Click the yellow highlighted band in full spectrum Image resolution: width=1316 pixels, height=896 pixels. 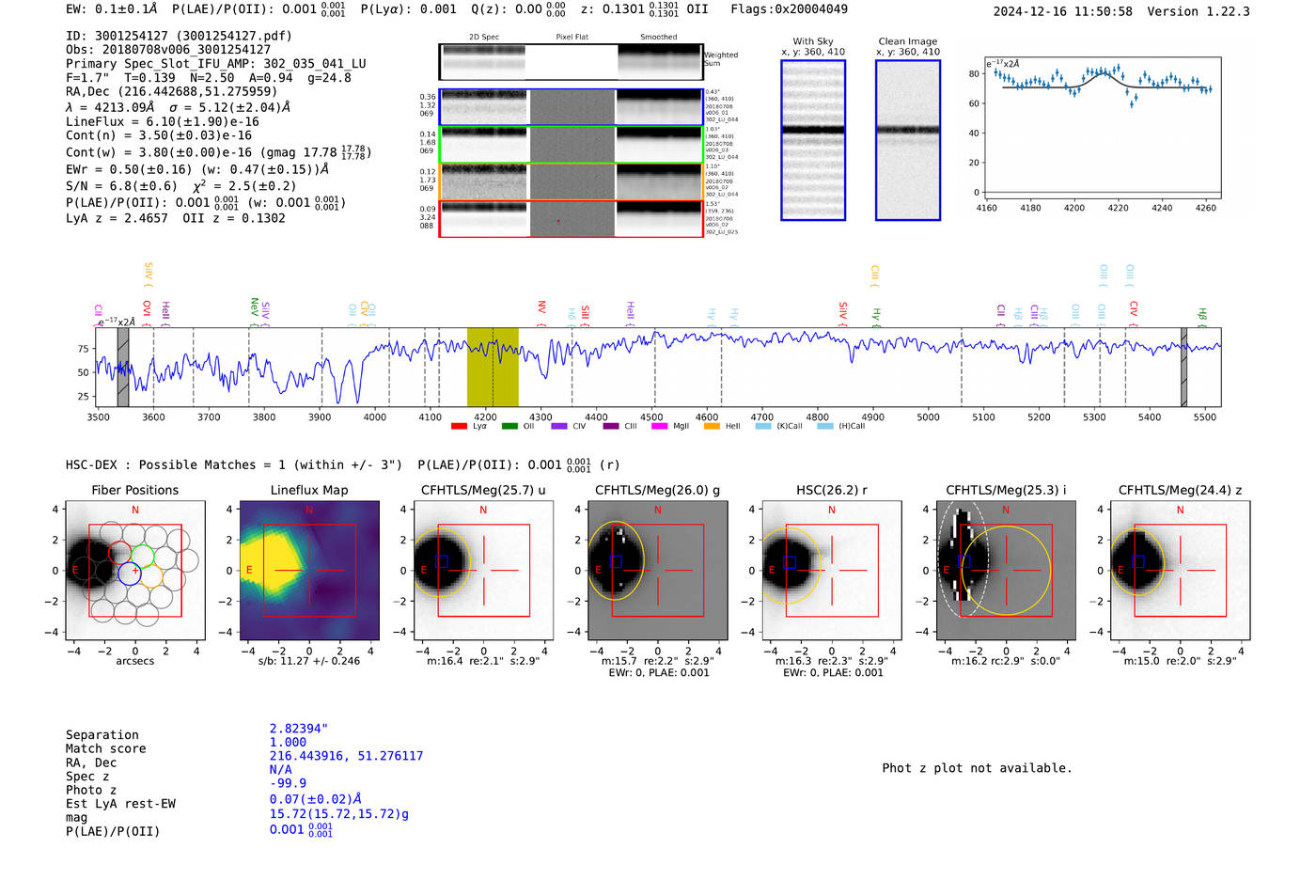[x=493, y=367]
